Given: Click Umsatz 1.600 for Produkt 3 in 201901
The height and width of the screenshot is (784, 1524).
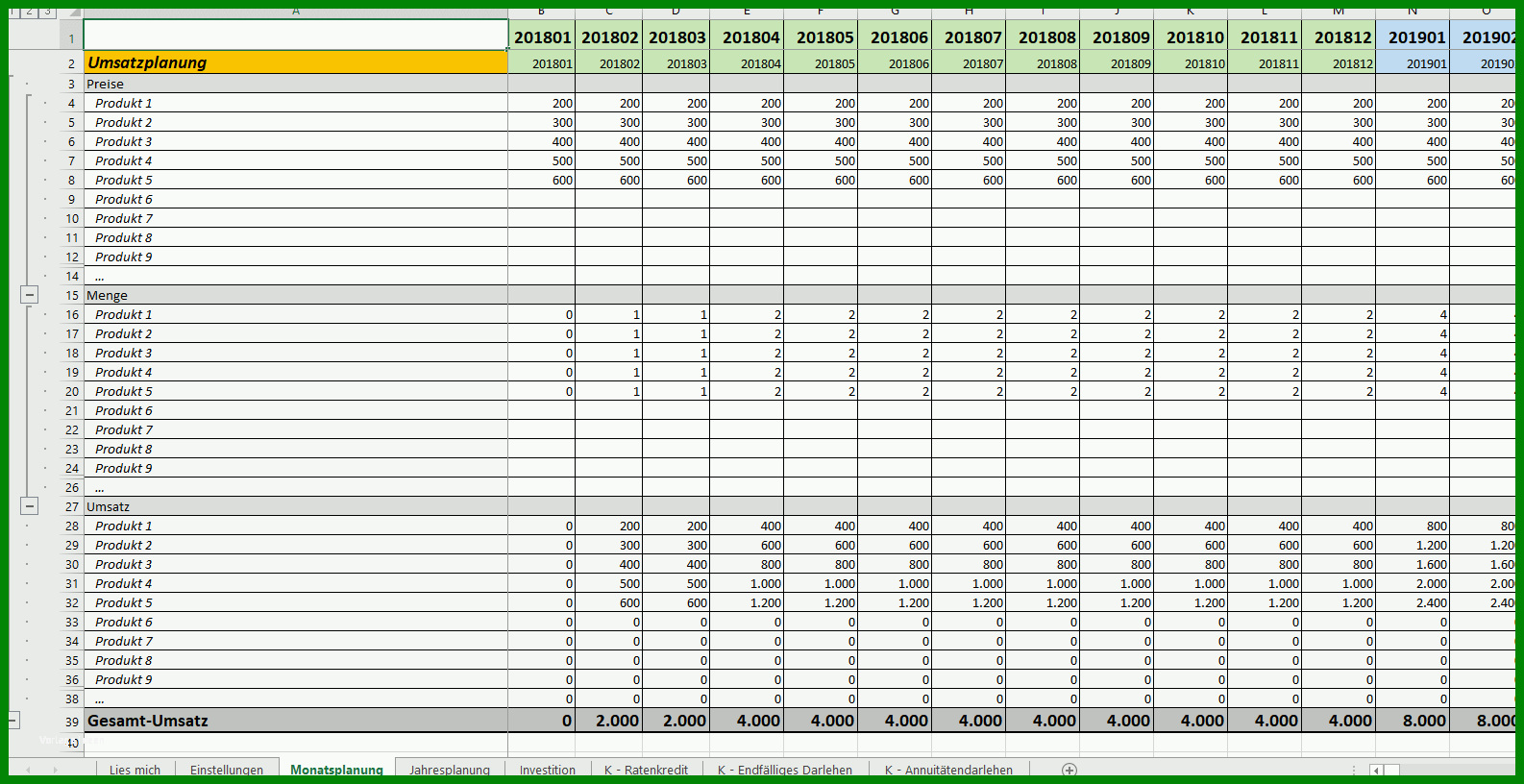Looking at the screenshot, I should (x=1413, y=564).
